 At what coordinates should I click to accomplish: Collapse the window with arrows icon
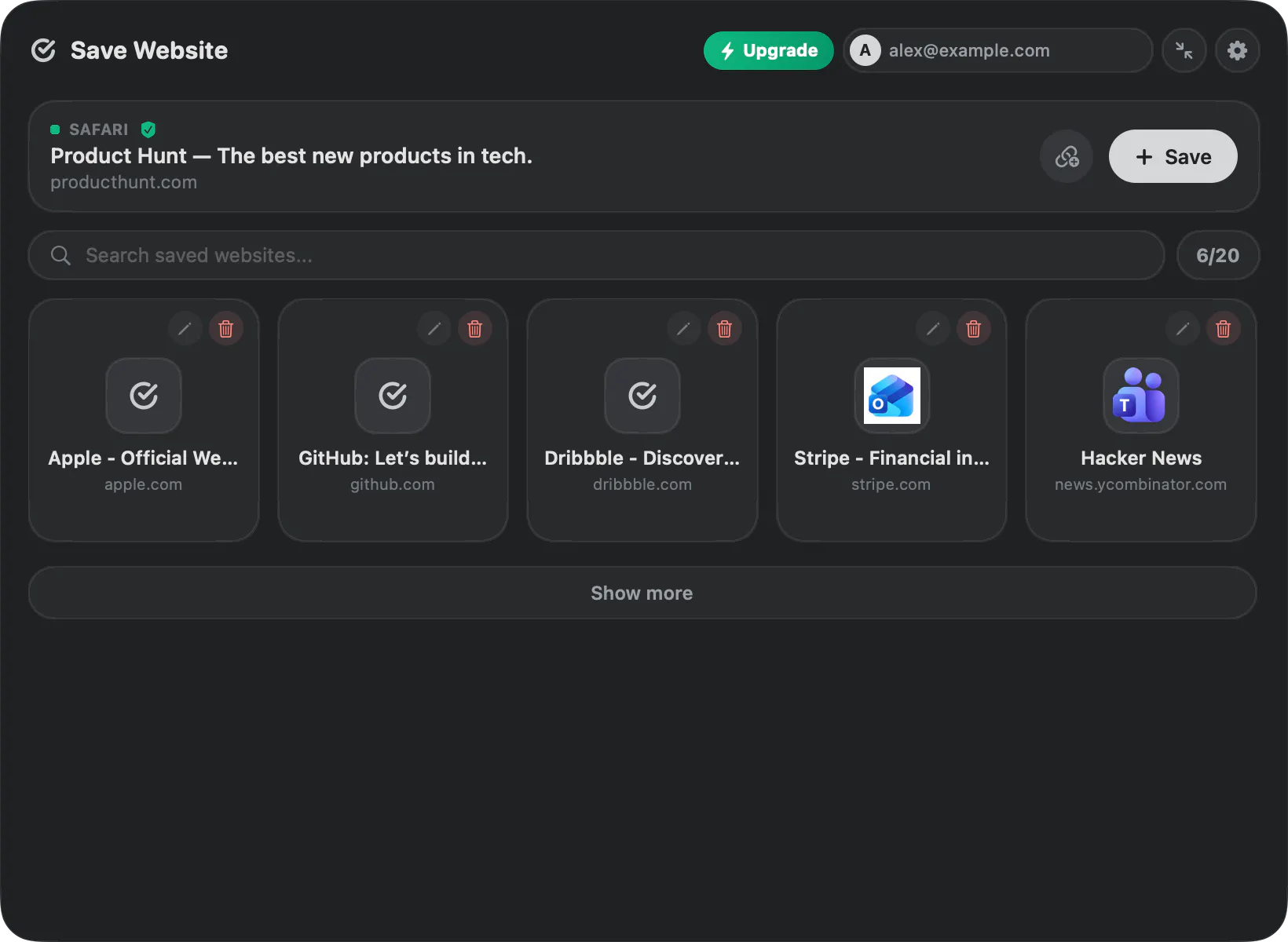(x=1184, y=50)
